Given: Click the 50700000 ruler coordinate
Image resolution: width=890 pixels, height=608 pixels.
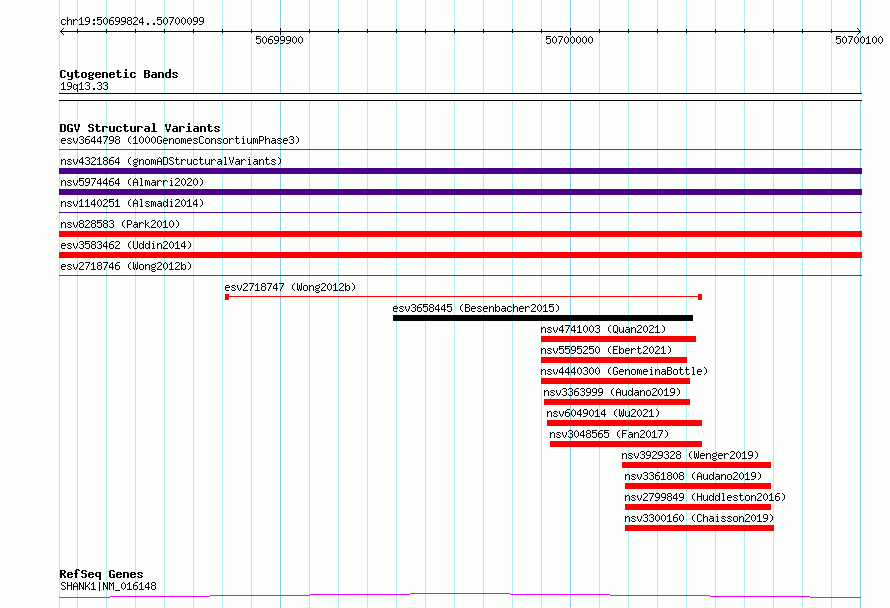Looking at the screenshot, I should 569,40.
